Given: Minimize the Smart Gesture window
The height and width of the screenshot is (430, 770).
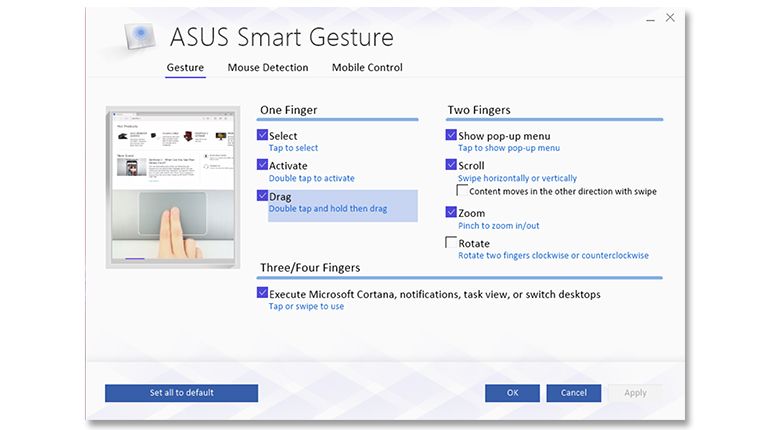Looking at the screenshot, I should (650, 18).
